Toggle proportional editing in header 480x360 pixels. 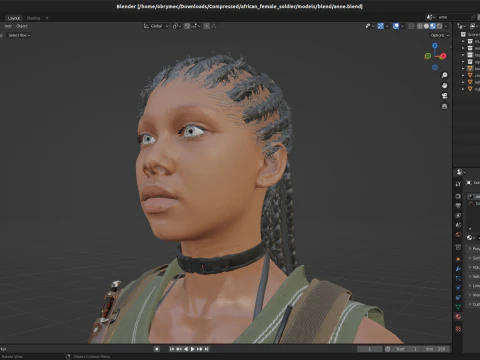pos(207,26)
